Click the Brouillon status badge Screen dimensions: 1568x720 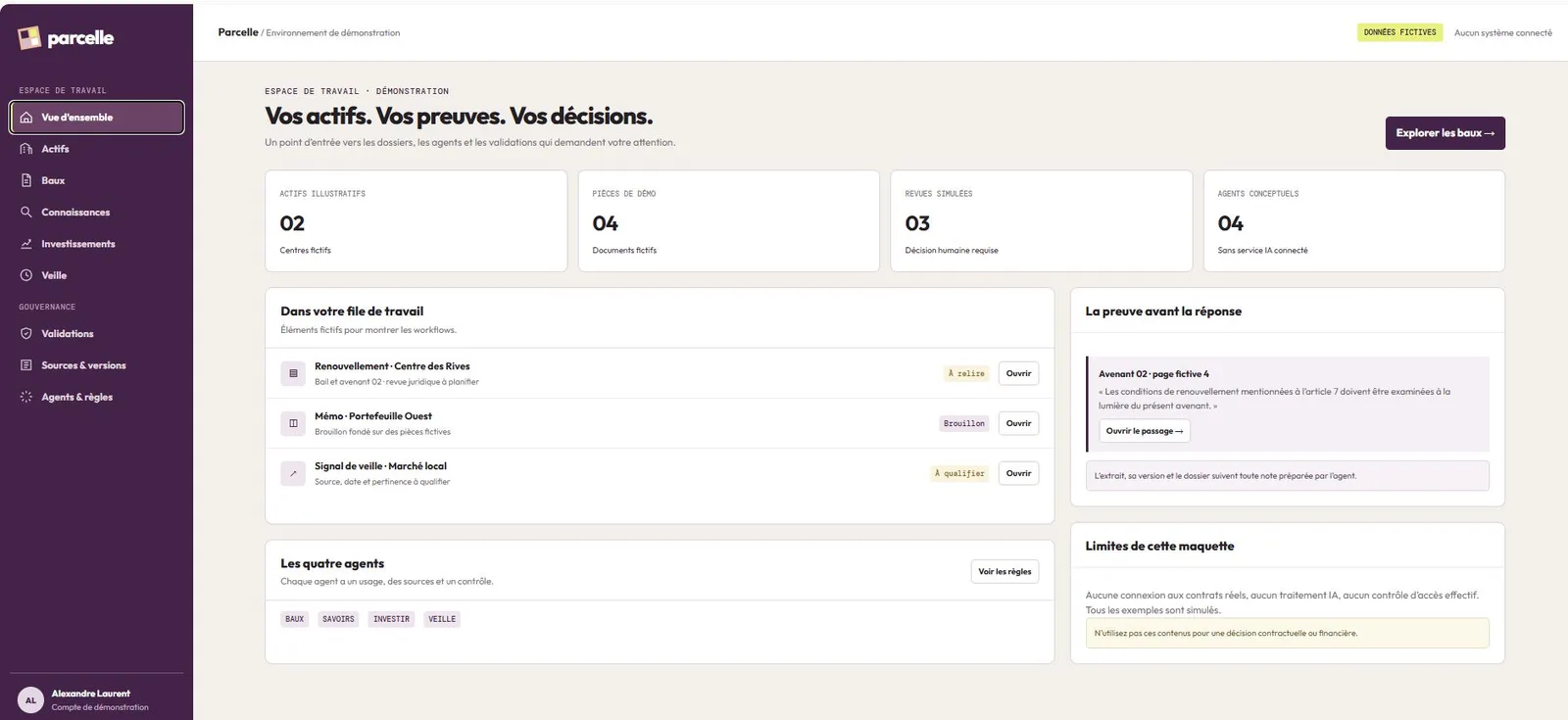[964, 423]
